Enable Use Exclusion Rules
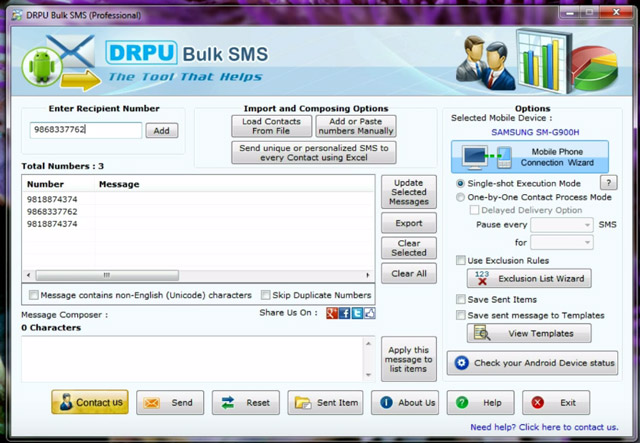The width and height of the screenshot is (640, 443). 460,260
